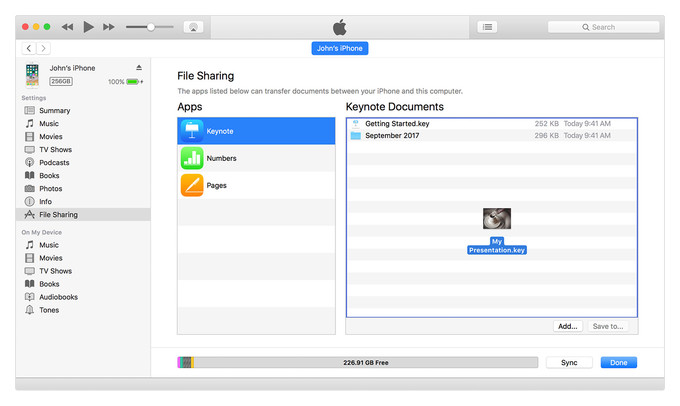Image resolution: width=680 pixels, height=406 pixels.
Task: Click the Apple logo in toolbar
Action: click(340, 27)
